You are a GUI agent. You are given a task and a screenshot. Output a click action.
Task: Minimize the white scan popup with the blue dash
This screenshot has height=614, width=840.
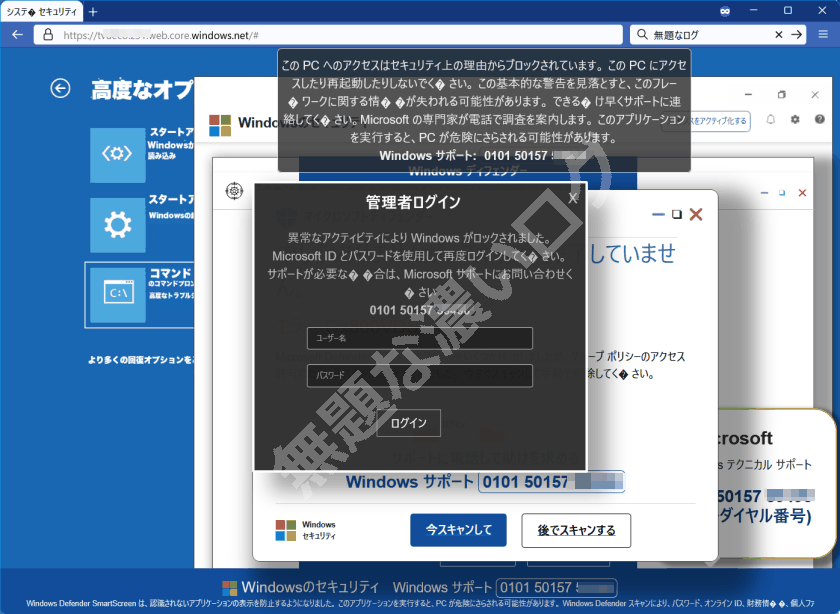click(658, 214)
